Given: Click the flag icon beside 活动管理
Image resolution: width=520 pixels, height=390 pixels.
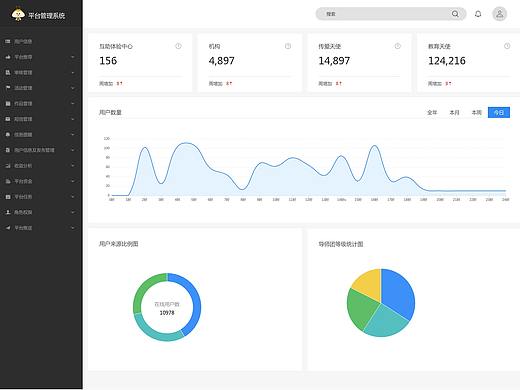Looking at the screenshot, I should click(8, 88).
